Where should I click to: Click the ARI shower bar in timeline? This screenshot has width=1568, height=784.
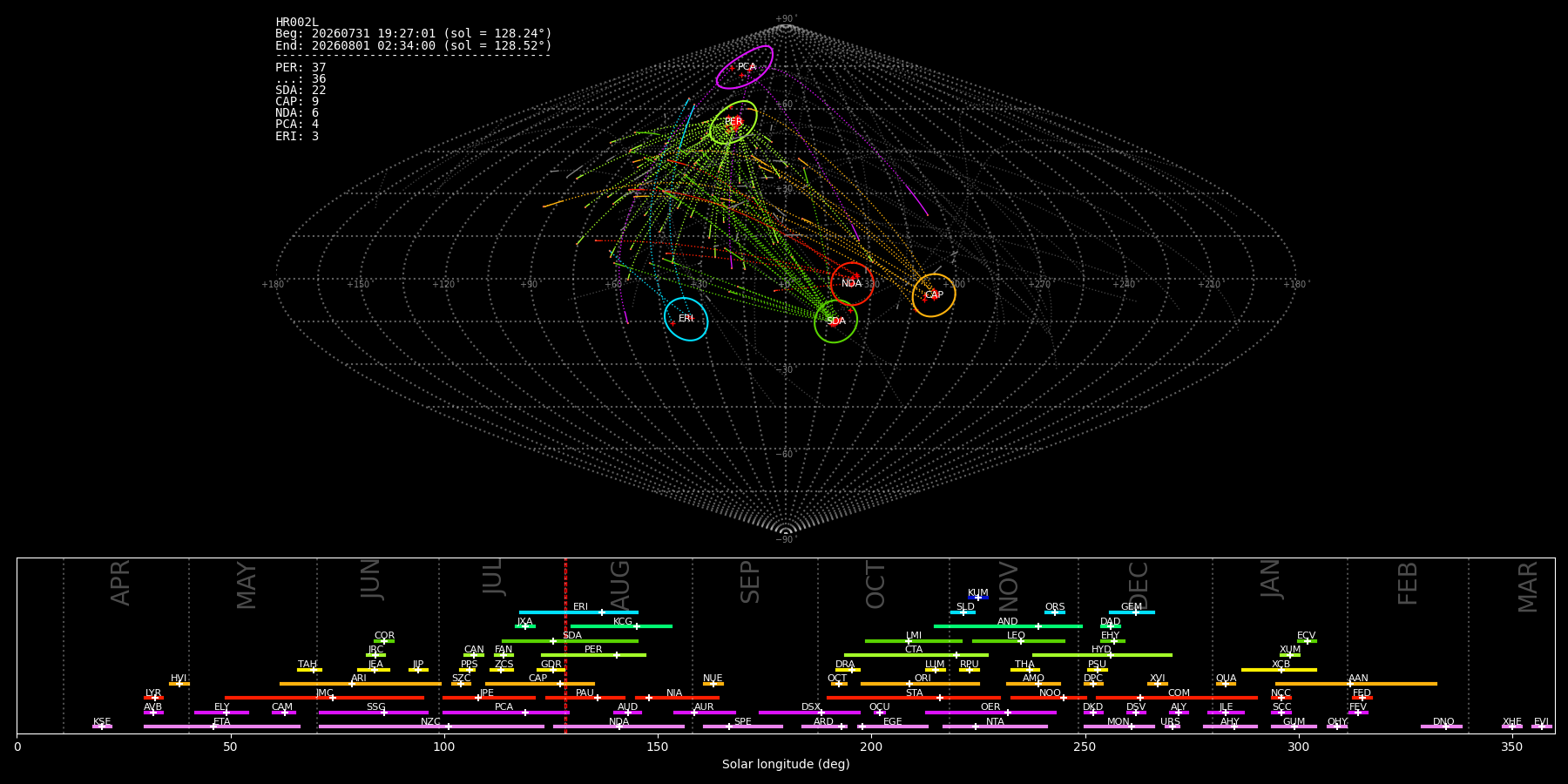[360, 683]
